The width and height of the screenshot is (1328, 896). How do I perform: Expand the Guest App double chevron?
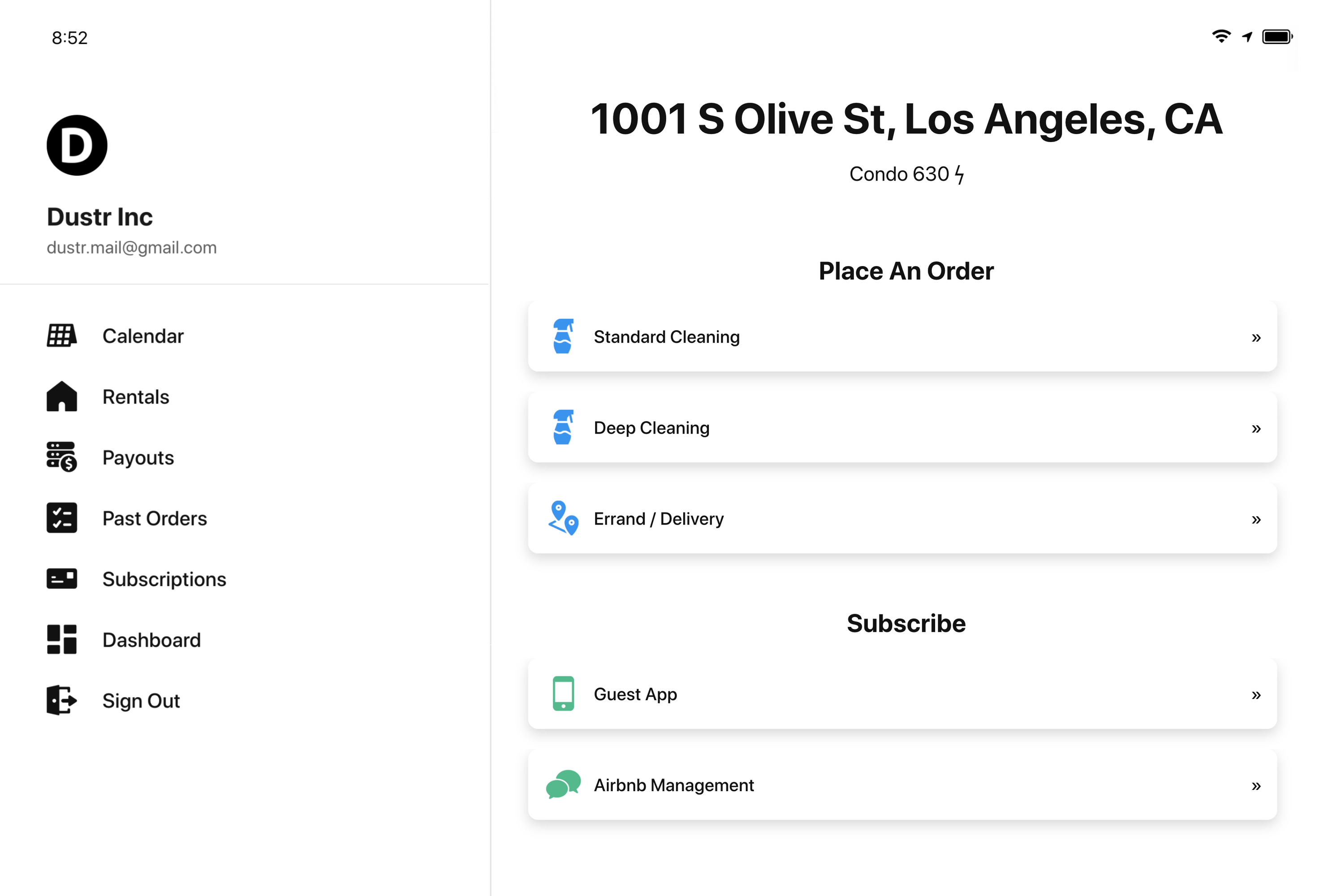coord(1256,694)
